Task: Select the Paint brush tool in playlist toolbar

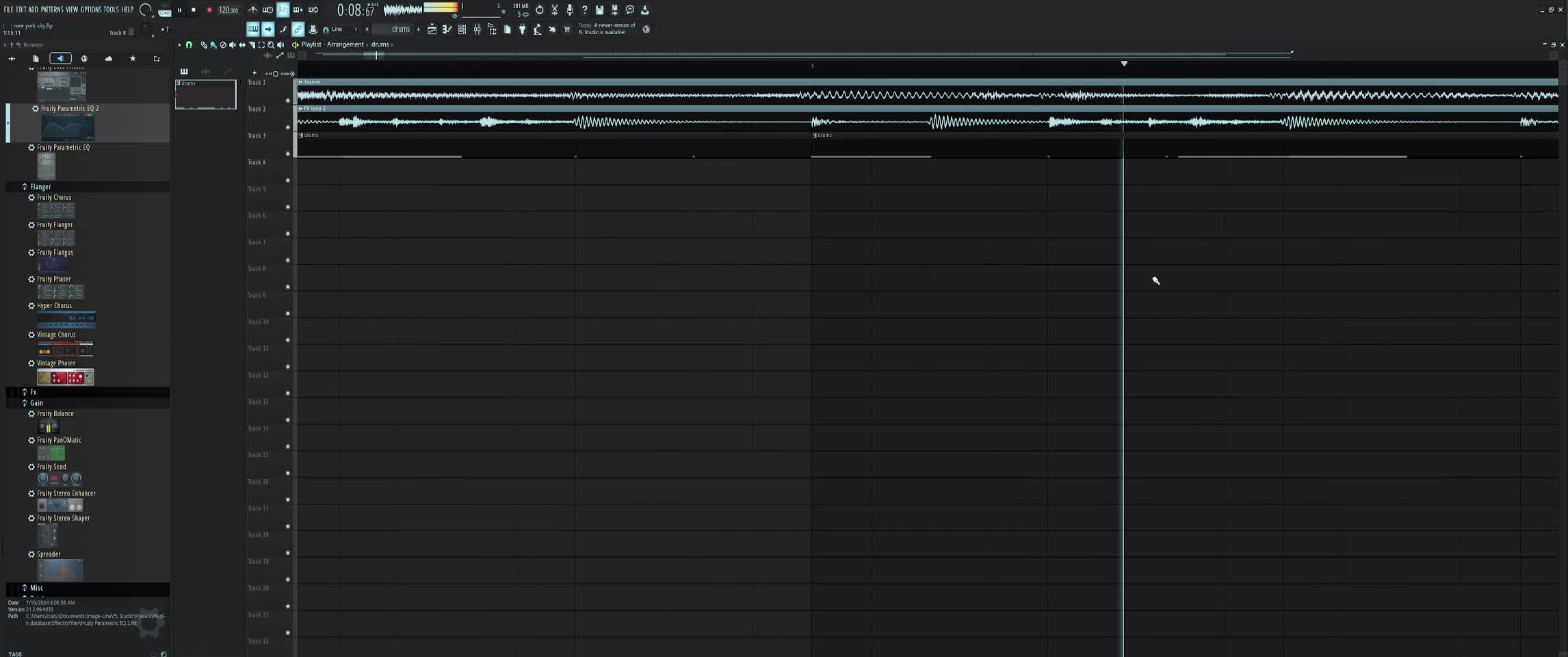Action: pos(213,45)
